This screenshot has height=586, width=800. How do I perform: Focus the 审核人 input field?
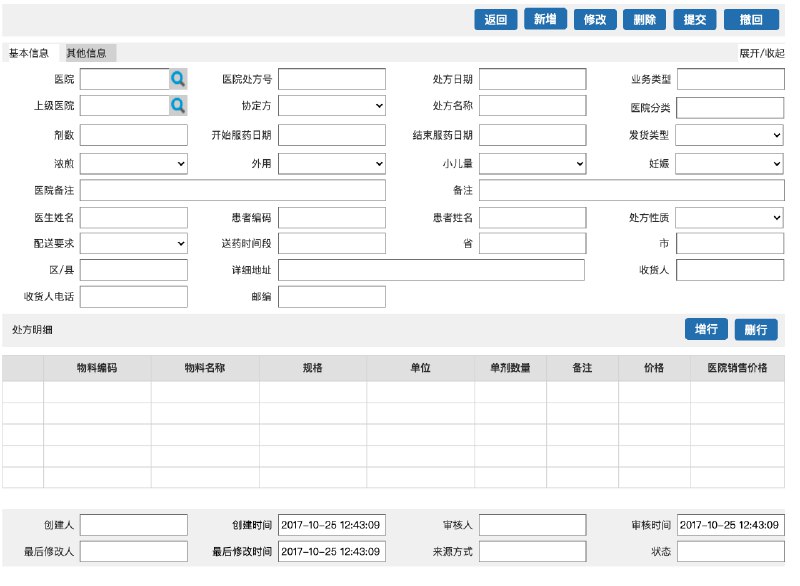click(x=532, y=525)
